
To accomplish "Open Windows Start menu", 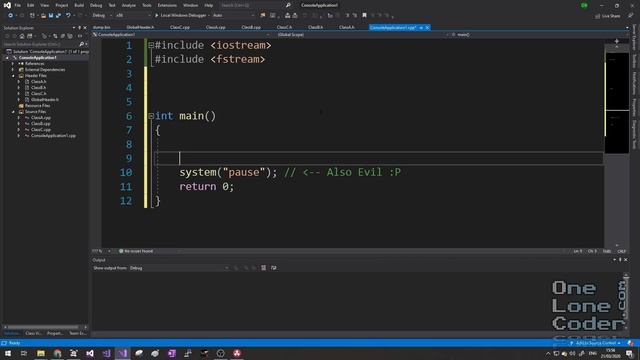I will (x=8, y=353).
